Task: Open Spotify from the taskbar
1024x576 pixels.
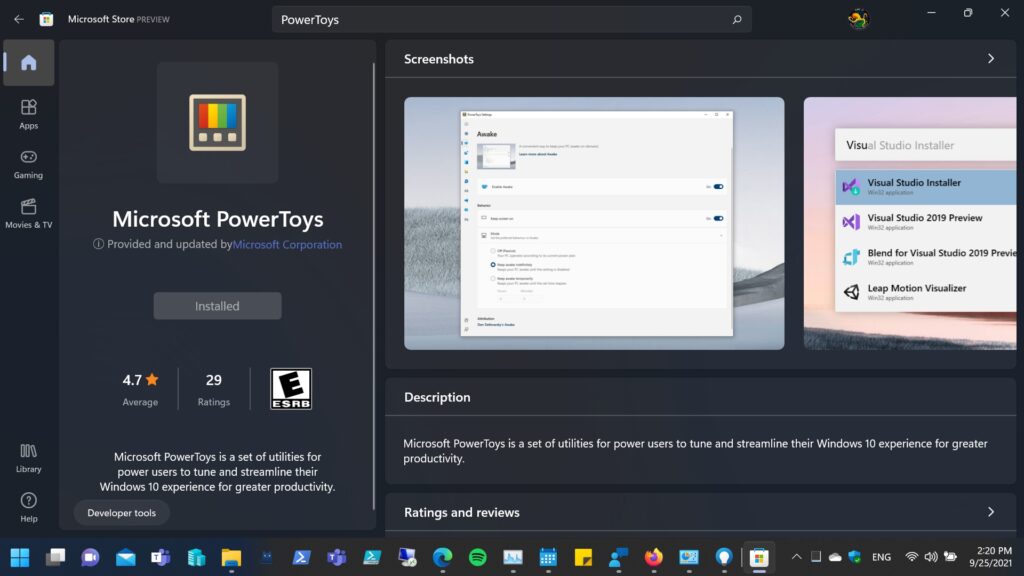Action: click(478, 557)
